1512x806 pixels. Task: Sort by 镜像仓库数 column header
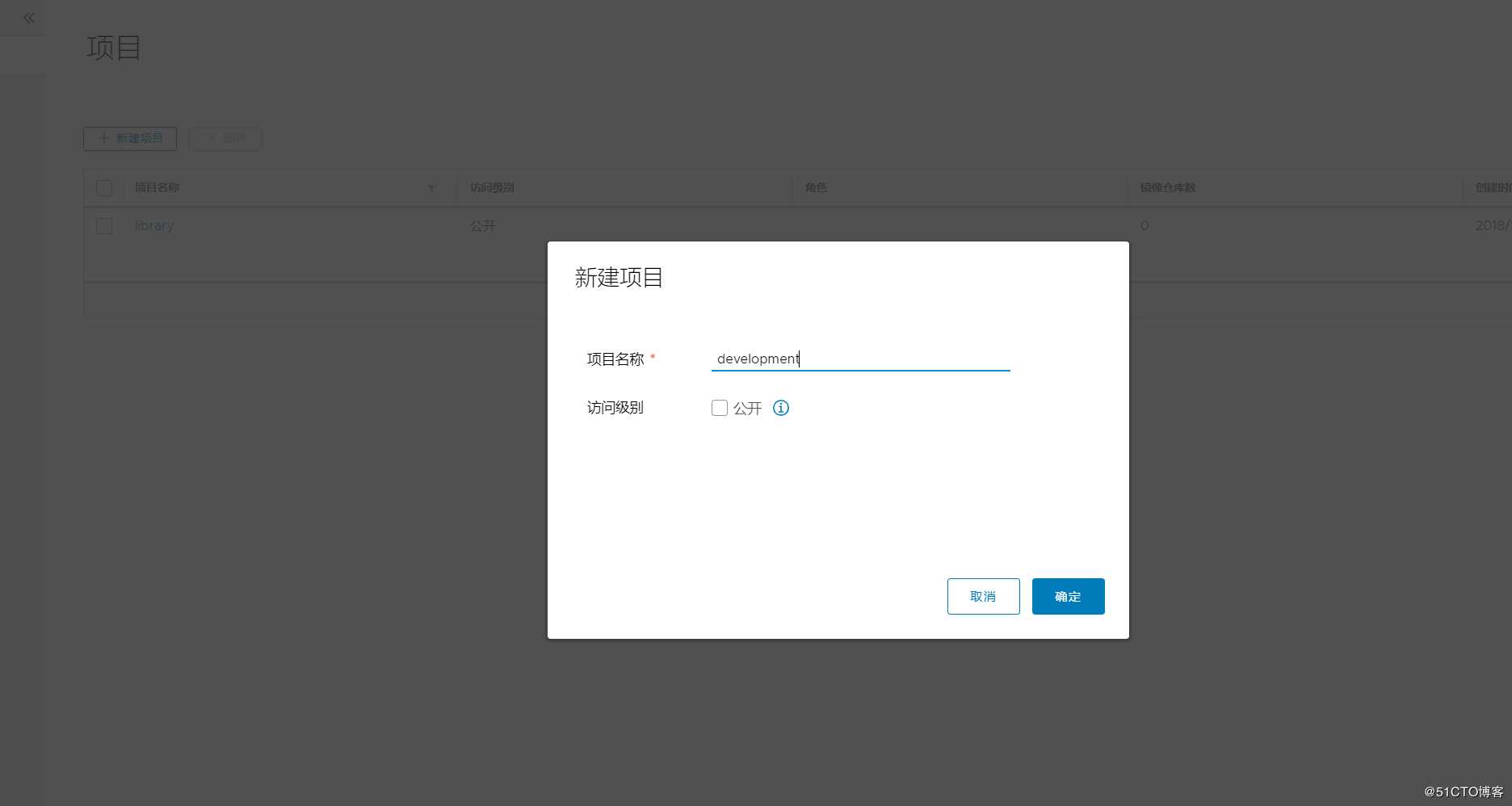[1167, 187]
